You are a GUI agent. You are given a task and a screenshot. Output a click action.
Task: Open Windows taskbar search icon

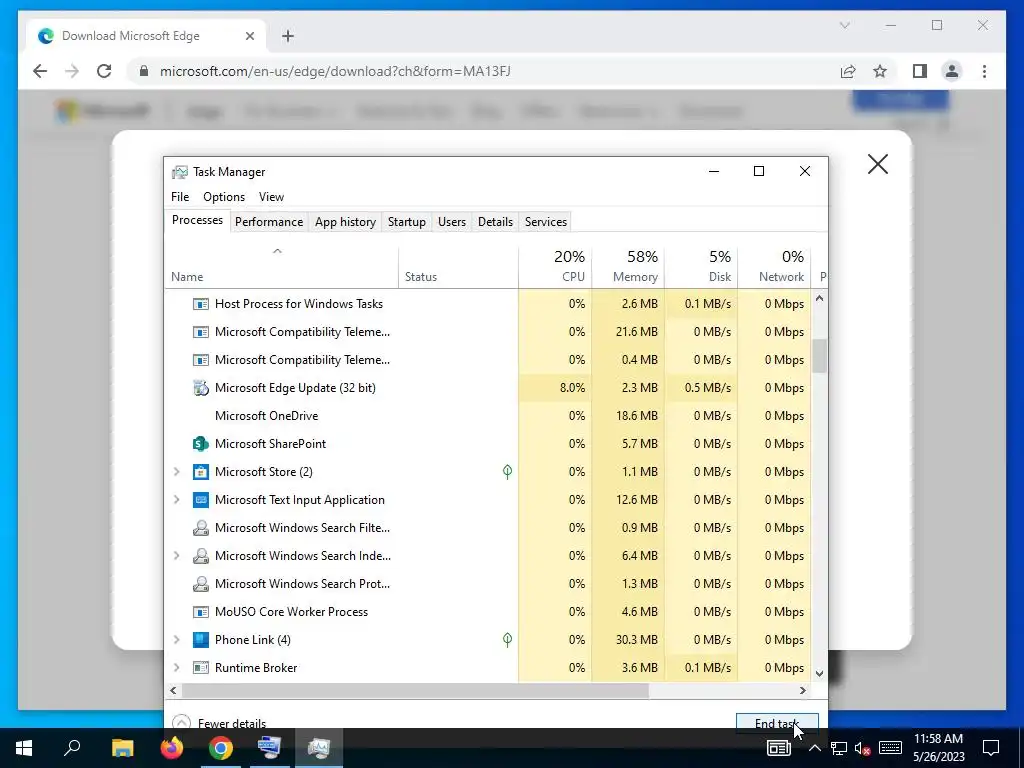(72, 748)
